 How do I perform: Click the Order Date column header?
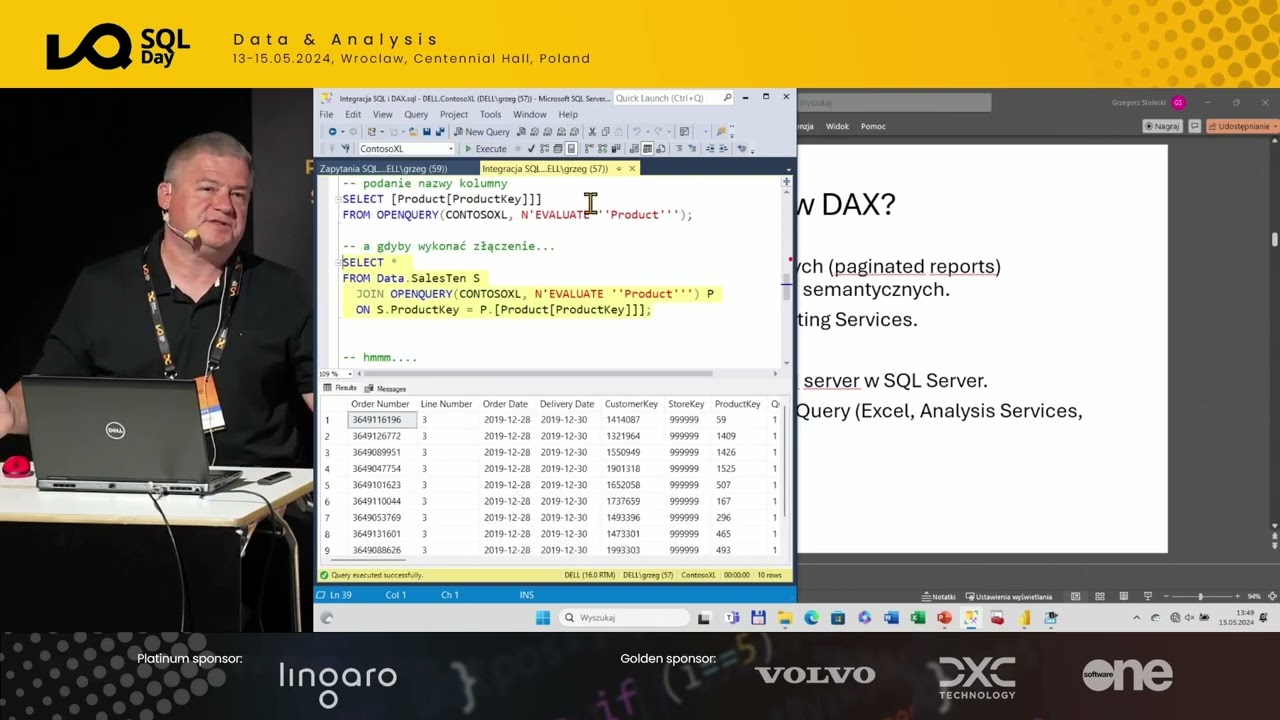505,404
